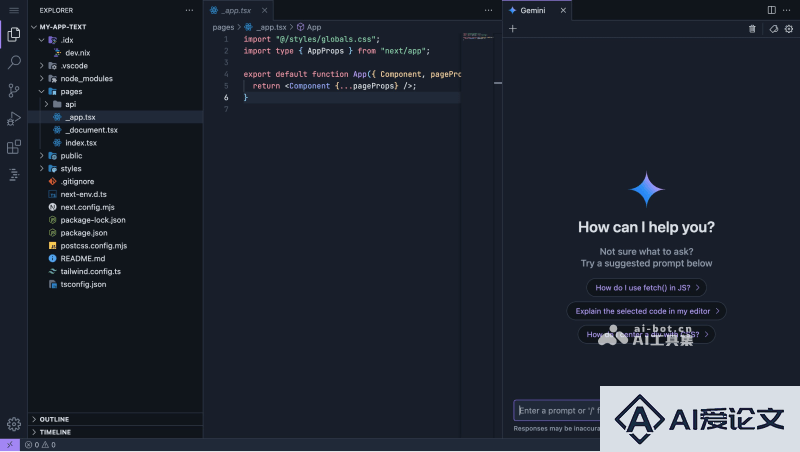Open the Source Control view icon

(14, 91)
